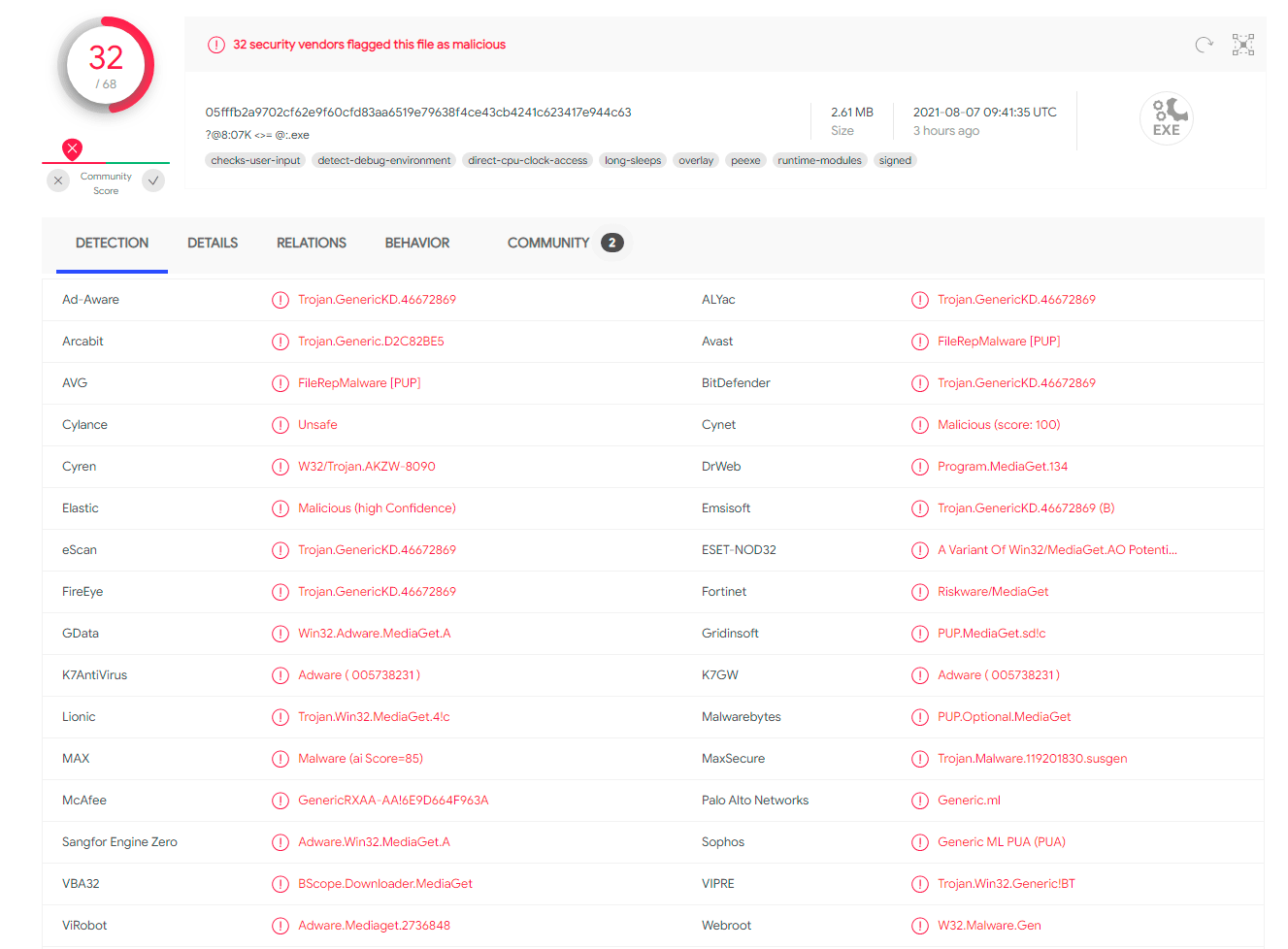1288x949 pixels.
Task: Click the Trojan.Malware.119201830.susgen result for MaxSecure
Action: point(1033,759)
